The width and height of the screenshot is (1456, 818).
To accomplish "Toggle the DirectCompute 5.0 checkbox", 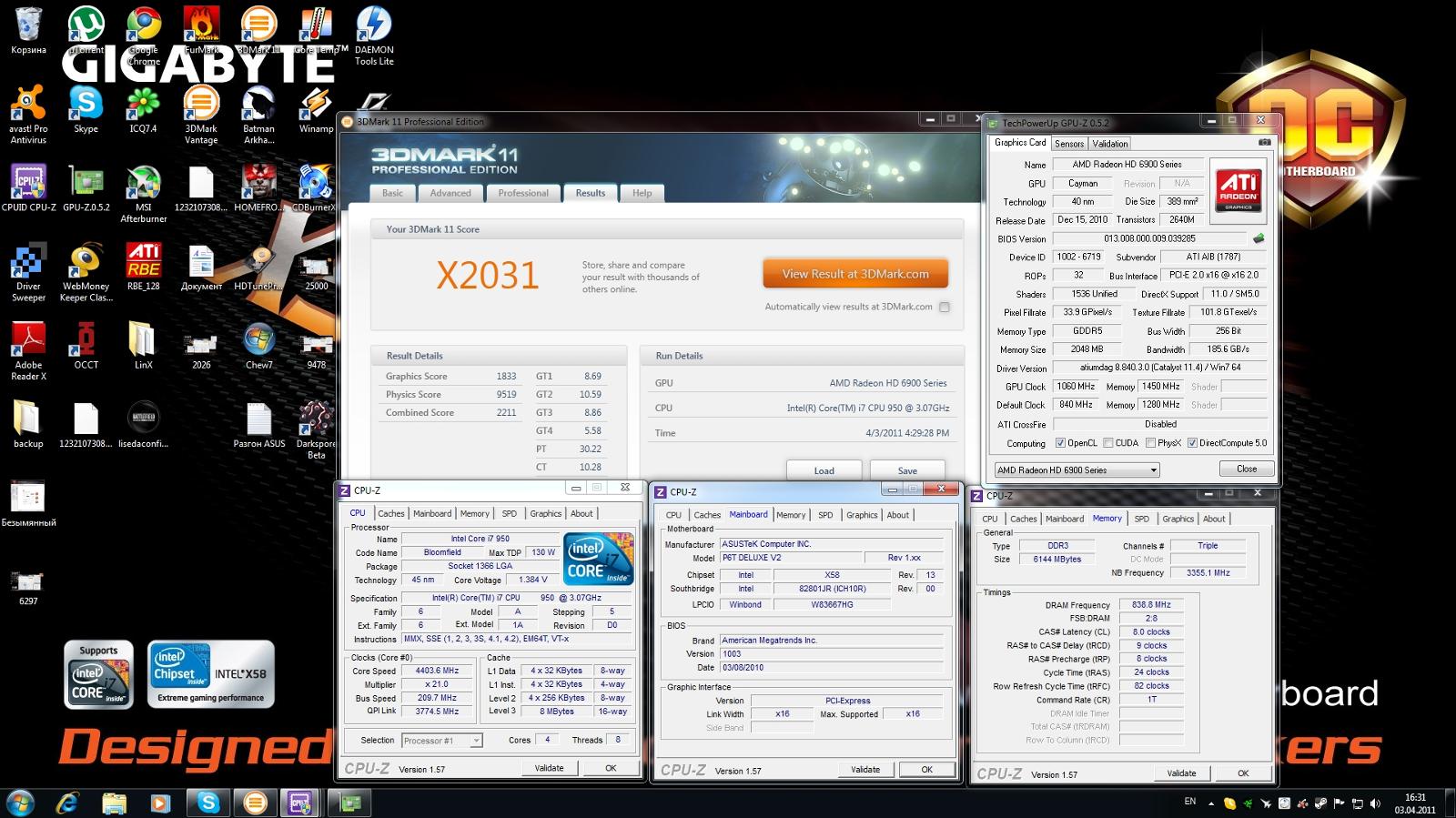I will click(x=1192, y=443).
